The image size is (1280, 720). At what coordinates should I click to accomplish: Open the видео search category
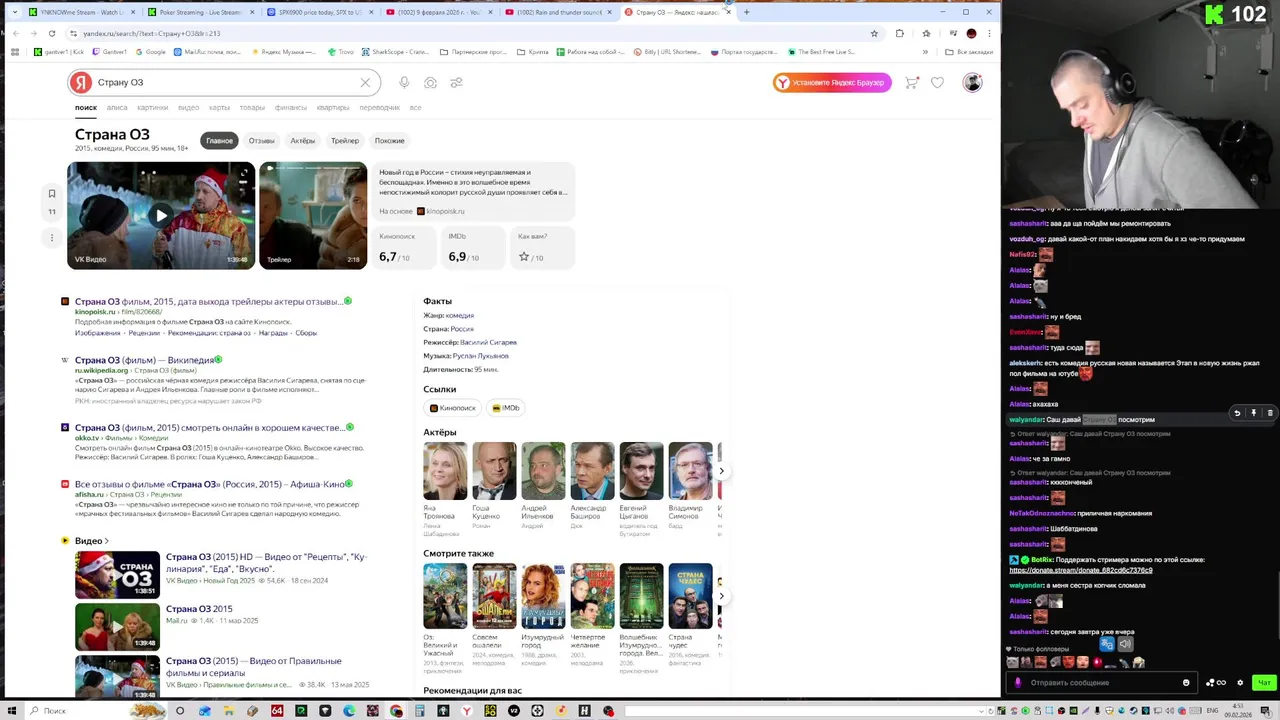click(x=188, y=108)
